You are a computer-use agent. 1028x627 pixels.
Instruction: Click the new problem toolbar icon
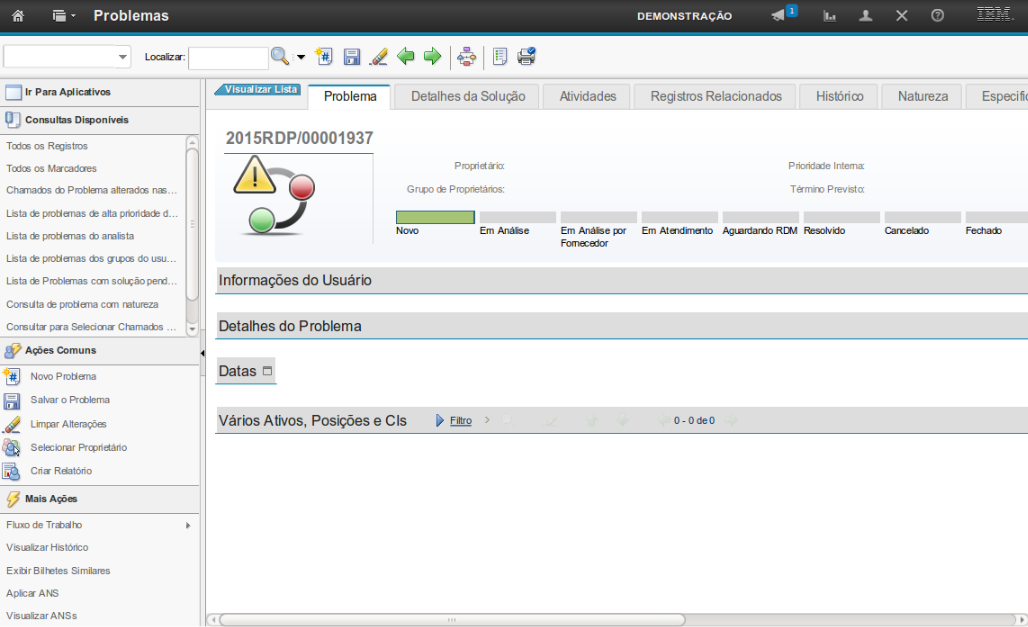click(323, 57)
